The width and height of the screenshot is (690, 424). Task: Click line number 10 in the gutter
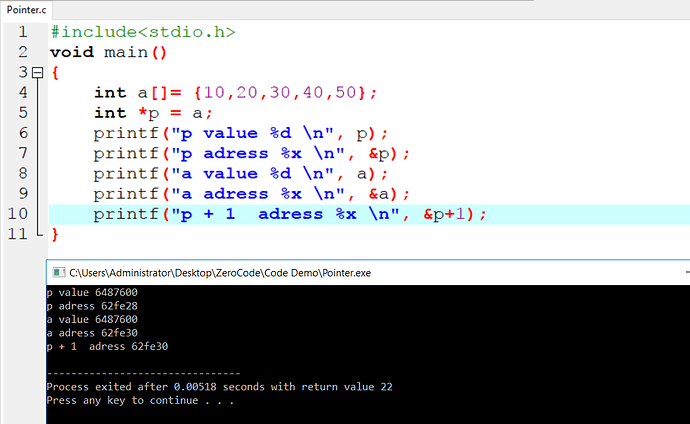[x=17, y=214]
